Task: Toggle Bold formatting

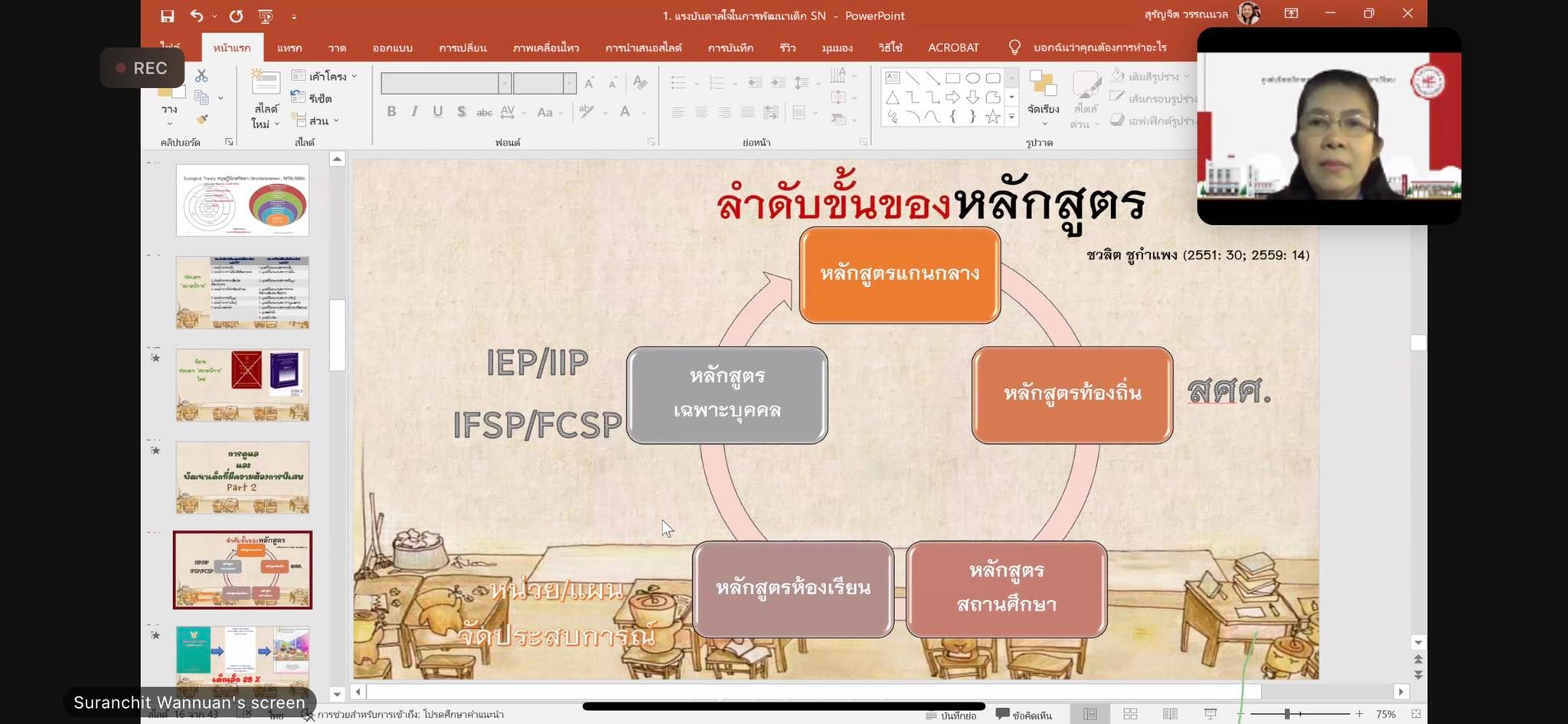Action: 391,112
